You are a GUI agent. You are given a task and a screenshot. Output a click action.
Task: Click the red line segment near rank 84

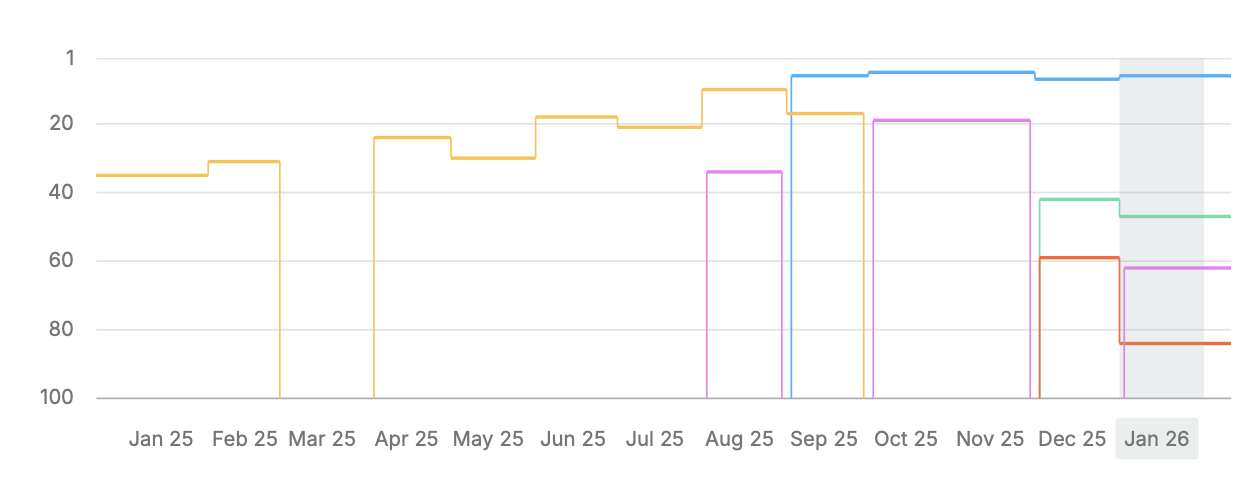(1175, 343)
